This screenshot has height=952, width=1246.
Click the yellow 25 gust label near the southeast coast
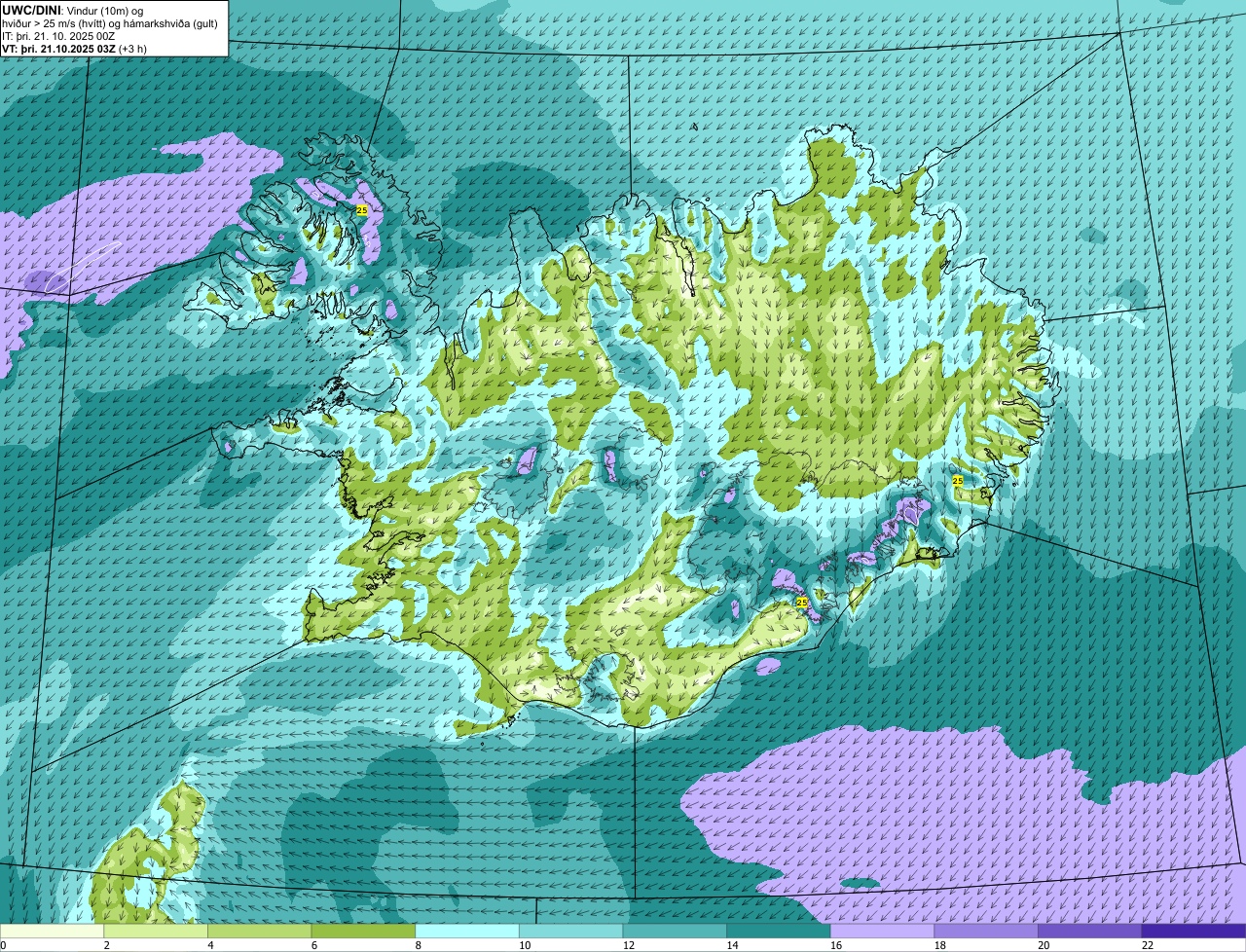(802, 603)
